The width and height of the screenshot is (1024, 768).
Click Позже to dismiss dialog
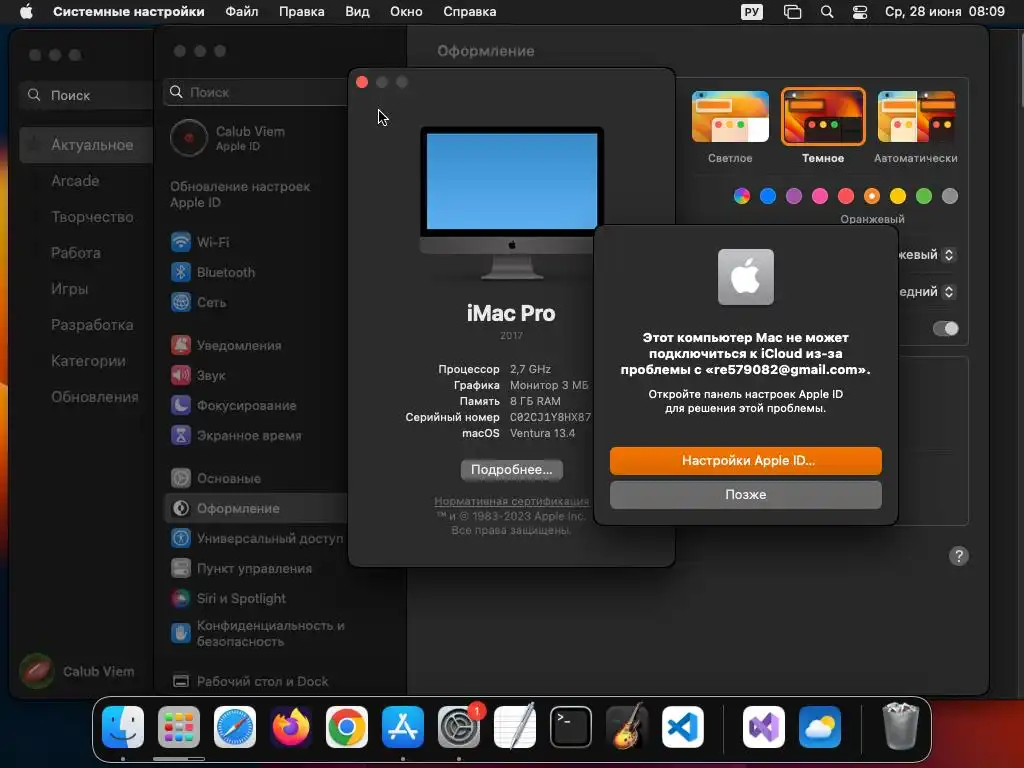tap(746, 494)
